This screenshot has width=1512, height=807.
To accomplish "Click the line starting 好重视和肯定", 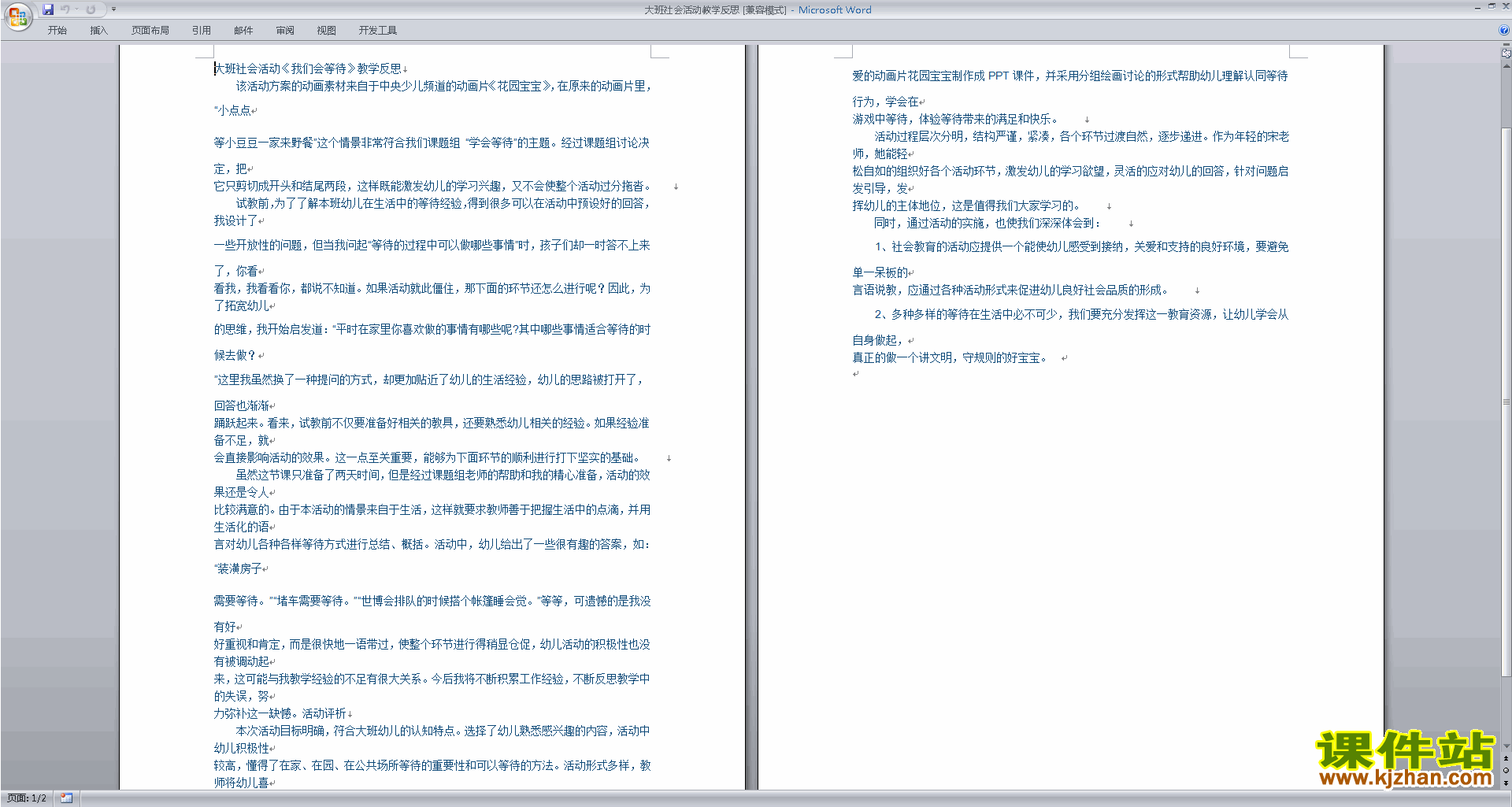I will pyautogui.click(x=432, y=645).
